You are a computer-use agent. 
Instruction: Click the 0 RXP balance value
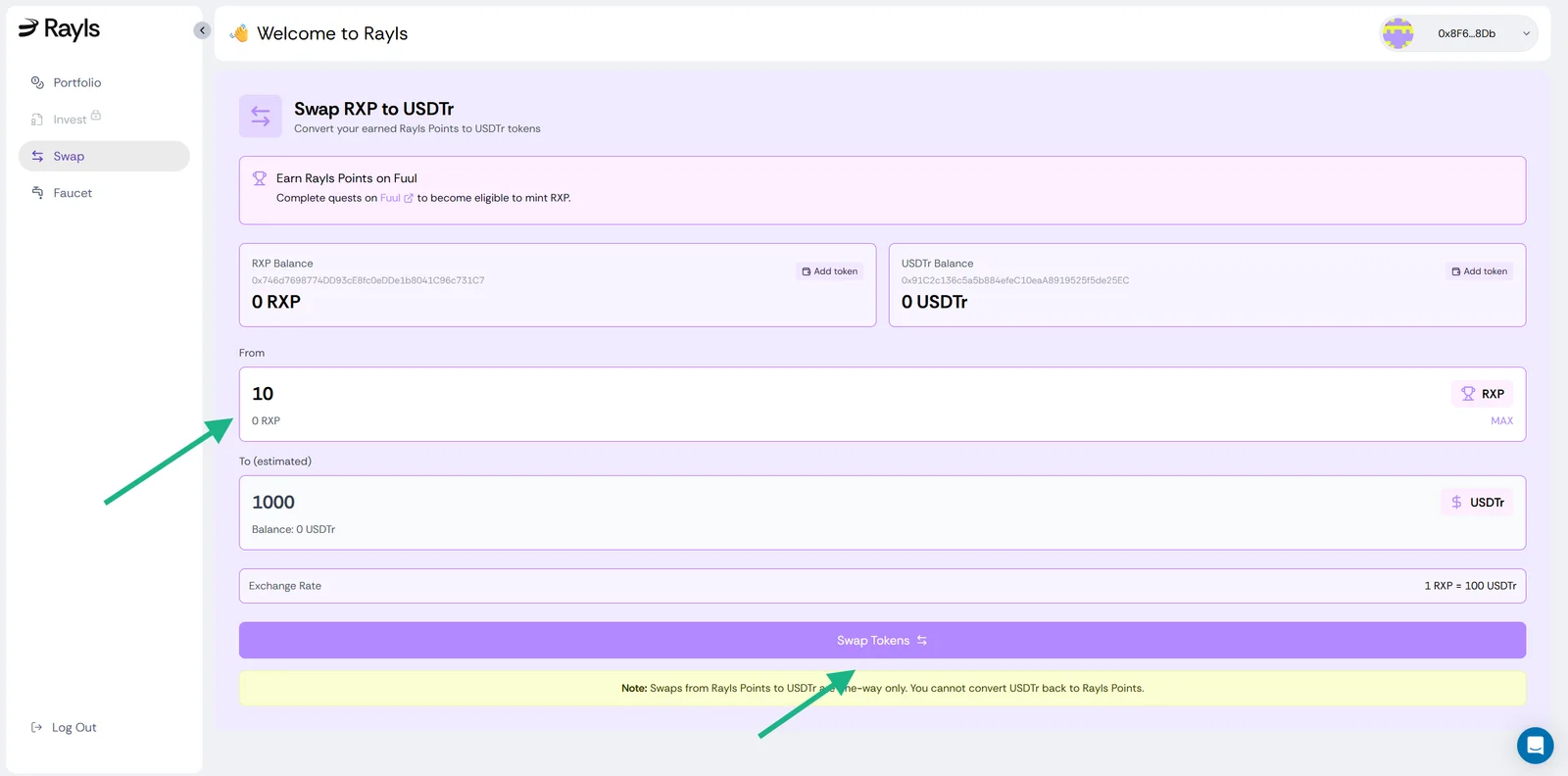pyautogui.click(x=276, y=302)
